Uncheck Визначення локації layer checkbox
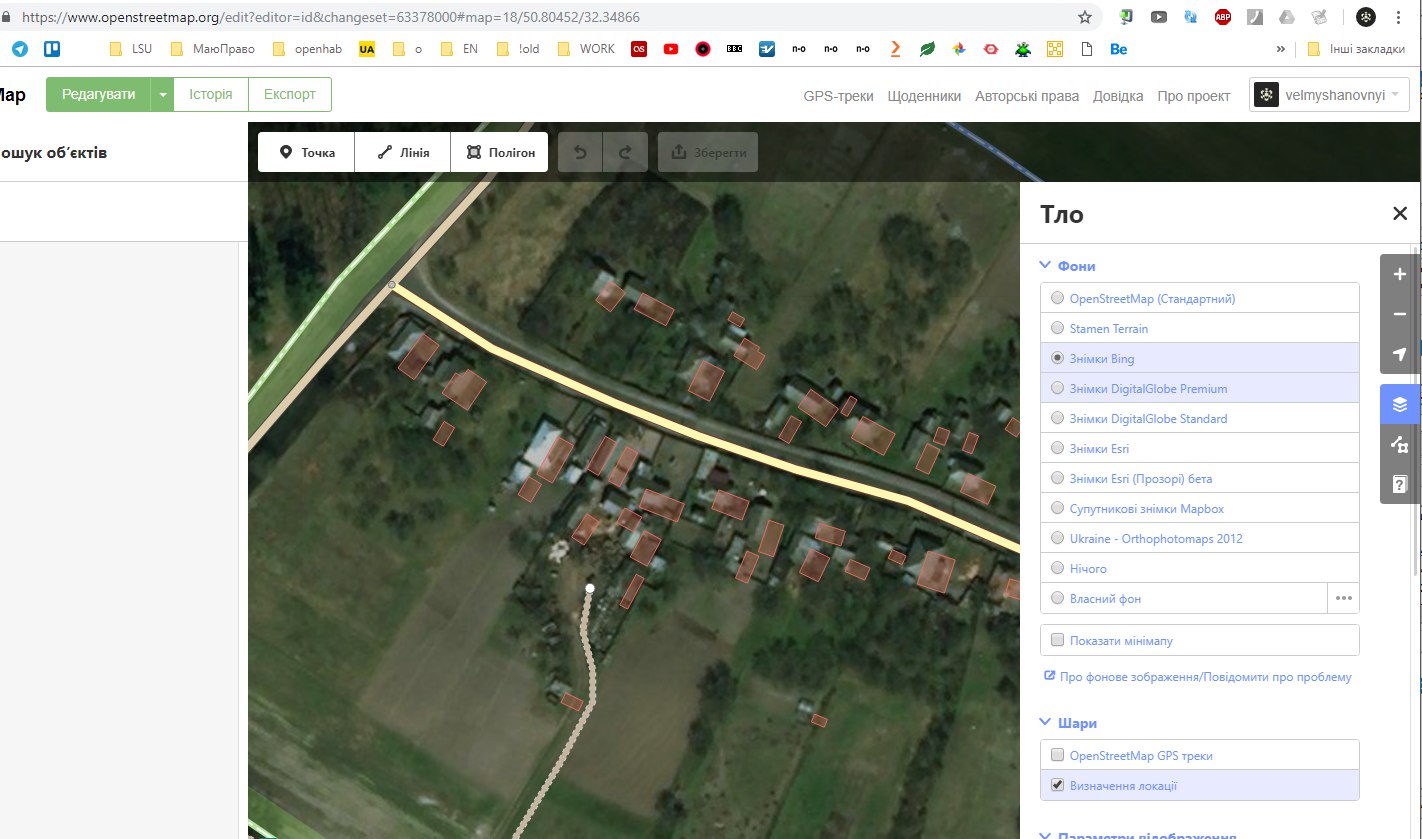 click(x=1057, y=785)
